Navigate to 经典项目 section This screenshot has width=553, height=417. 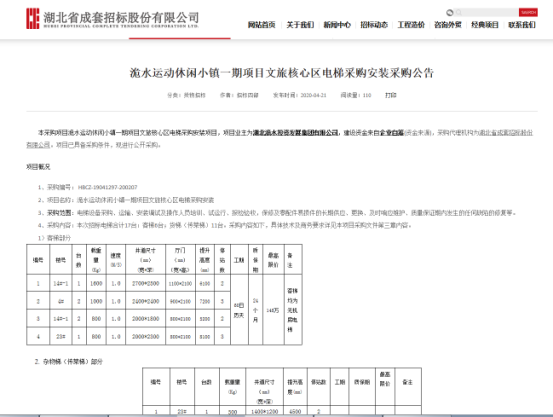[x=485, y=25]
